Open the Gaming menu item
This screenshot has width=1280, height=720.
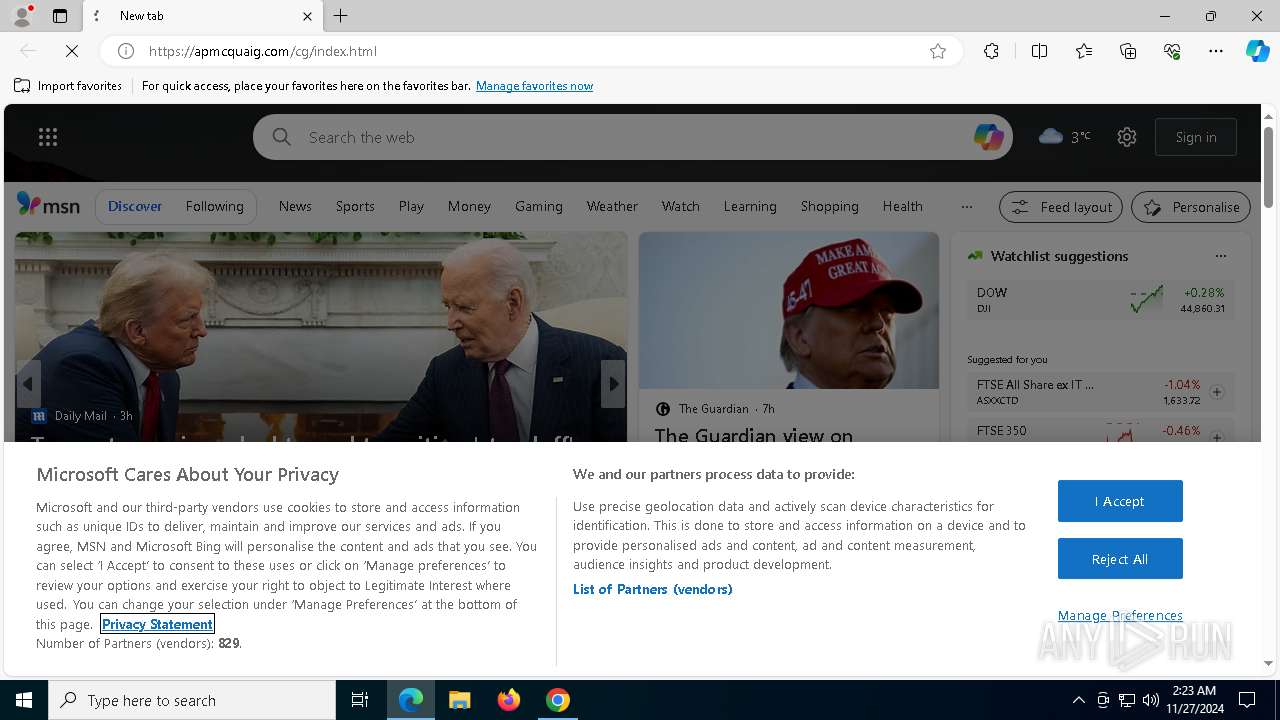click(x=539, y=206)
